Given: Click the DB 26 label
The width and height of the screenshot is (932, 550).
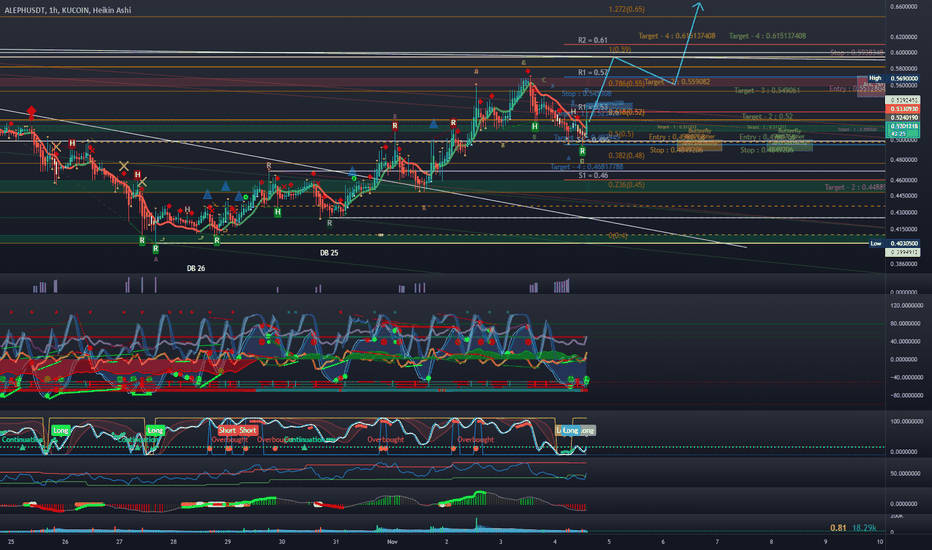Looking at the screenshot, I should coord(196,269).
